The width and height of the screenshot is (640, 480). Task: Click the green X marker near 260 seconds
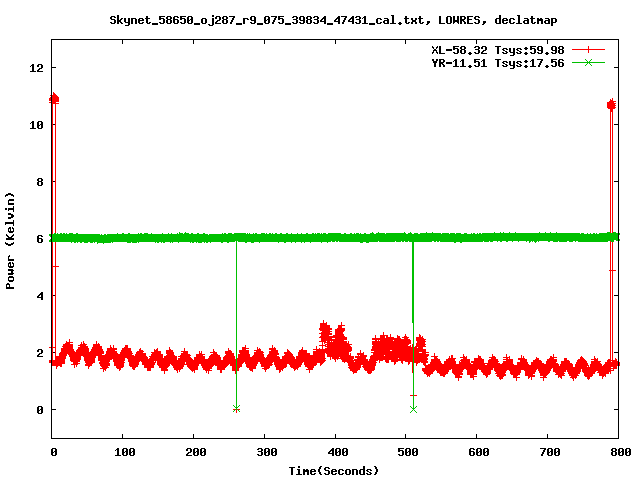pos(236,409)
